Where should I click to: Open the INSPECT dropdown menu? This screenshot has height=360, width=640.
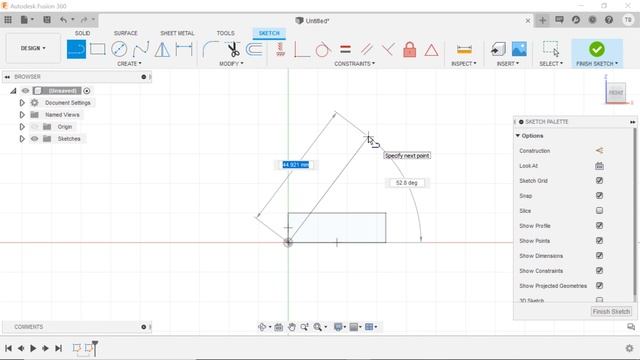pyautogui.click(x=464, y=64)
